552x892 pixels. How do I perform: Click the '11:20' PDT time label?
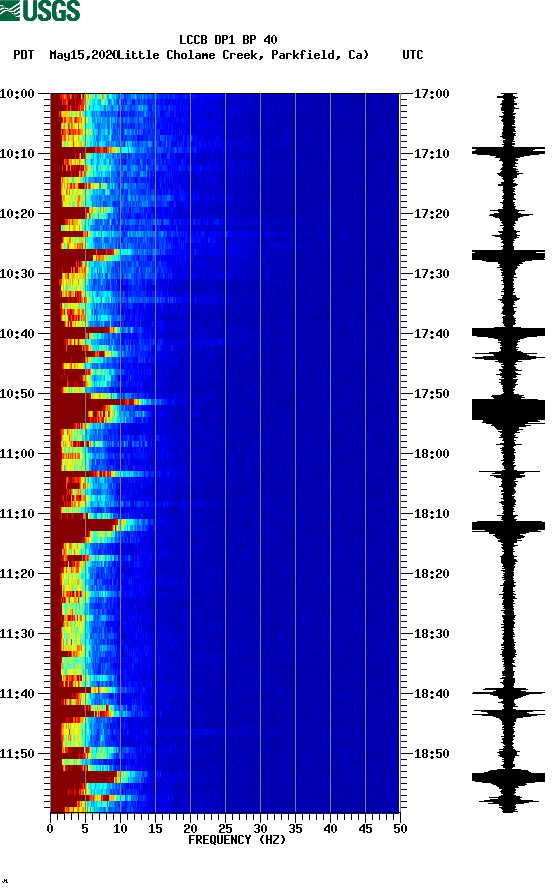point(17,574)
